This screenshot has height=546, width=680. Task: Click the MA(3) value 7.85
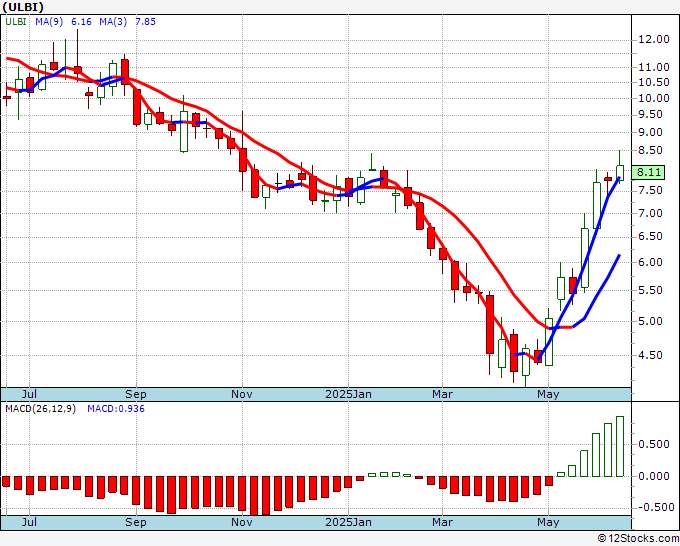[145, 22]
